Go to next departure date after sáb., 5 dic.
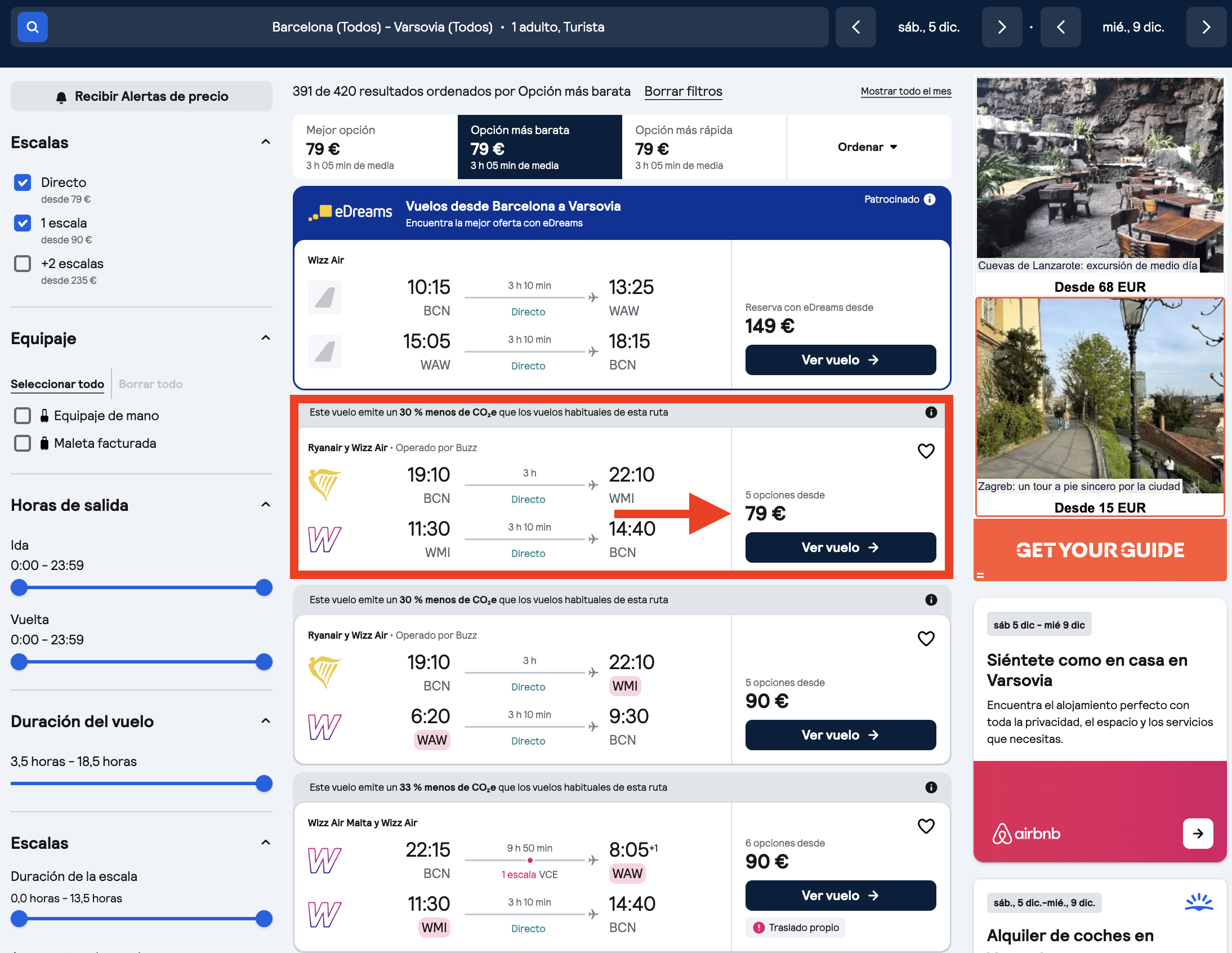 [x=1001, y=26]
